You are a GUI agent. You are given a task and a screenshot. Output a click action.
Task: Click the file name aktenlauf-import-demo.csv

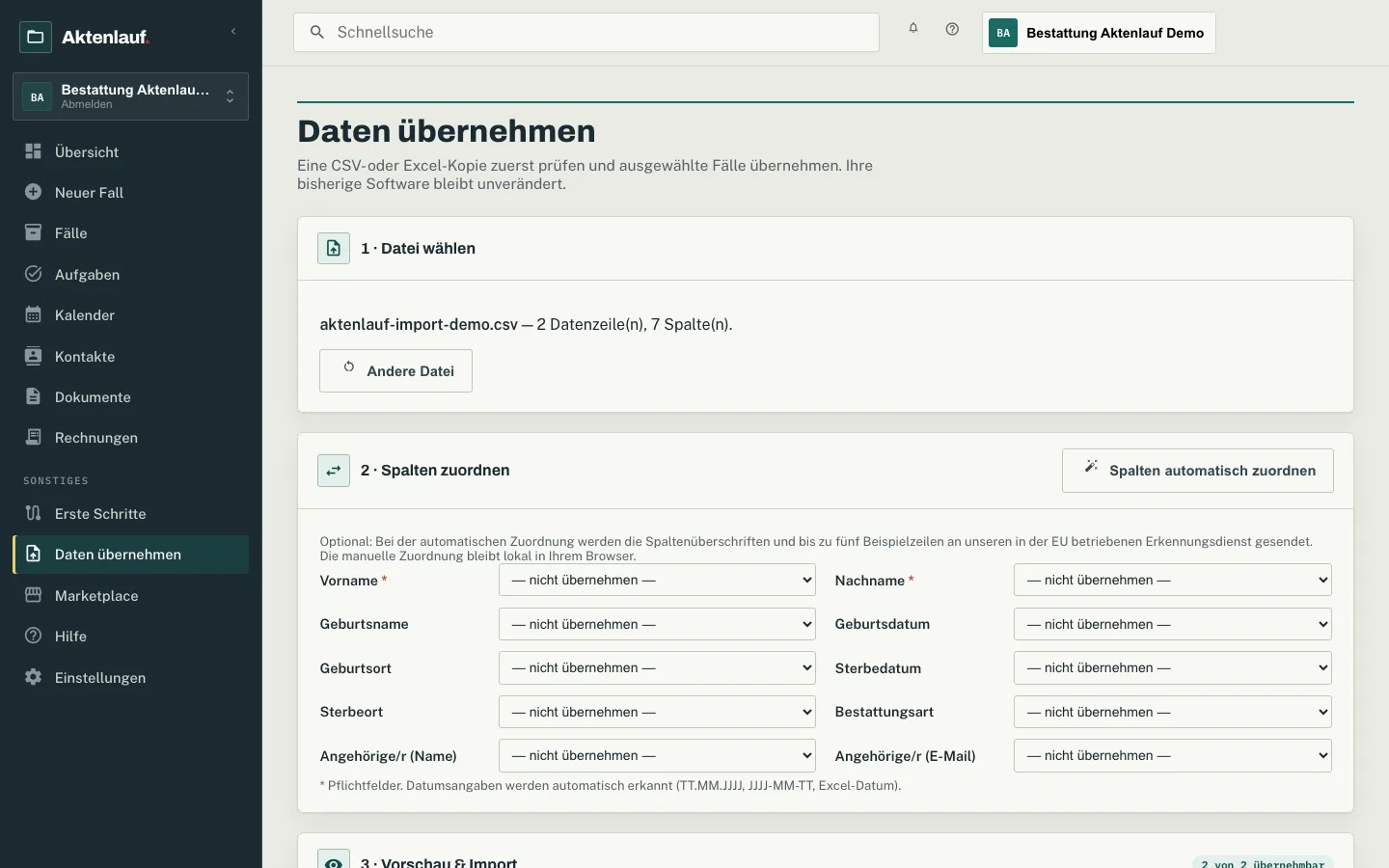(x=419, y=324)
